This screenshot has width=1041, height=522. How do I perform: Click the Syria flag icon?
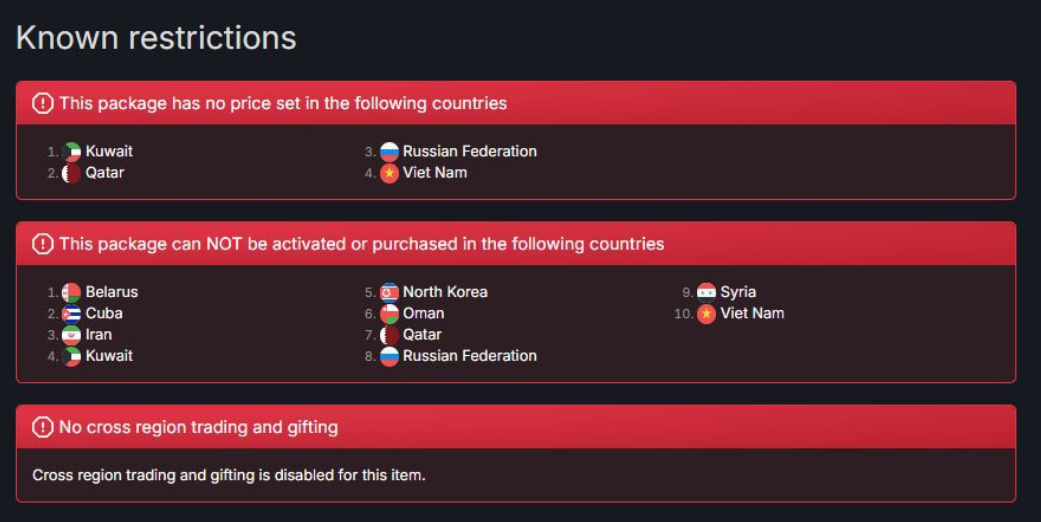pos(706,292)
